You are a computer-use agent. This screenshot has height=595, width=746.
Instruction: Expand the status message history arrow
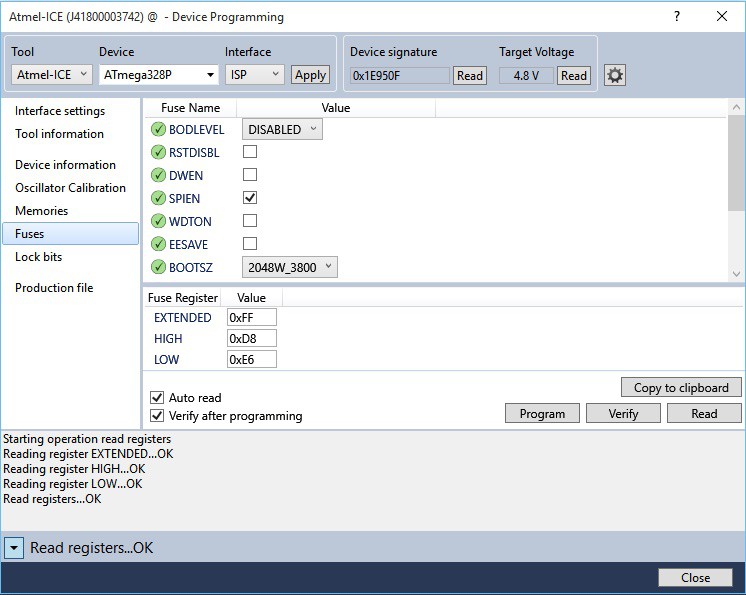[14, 548]
